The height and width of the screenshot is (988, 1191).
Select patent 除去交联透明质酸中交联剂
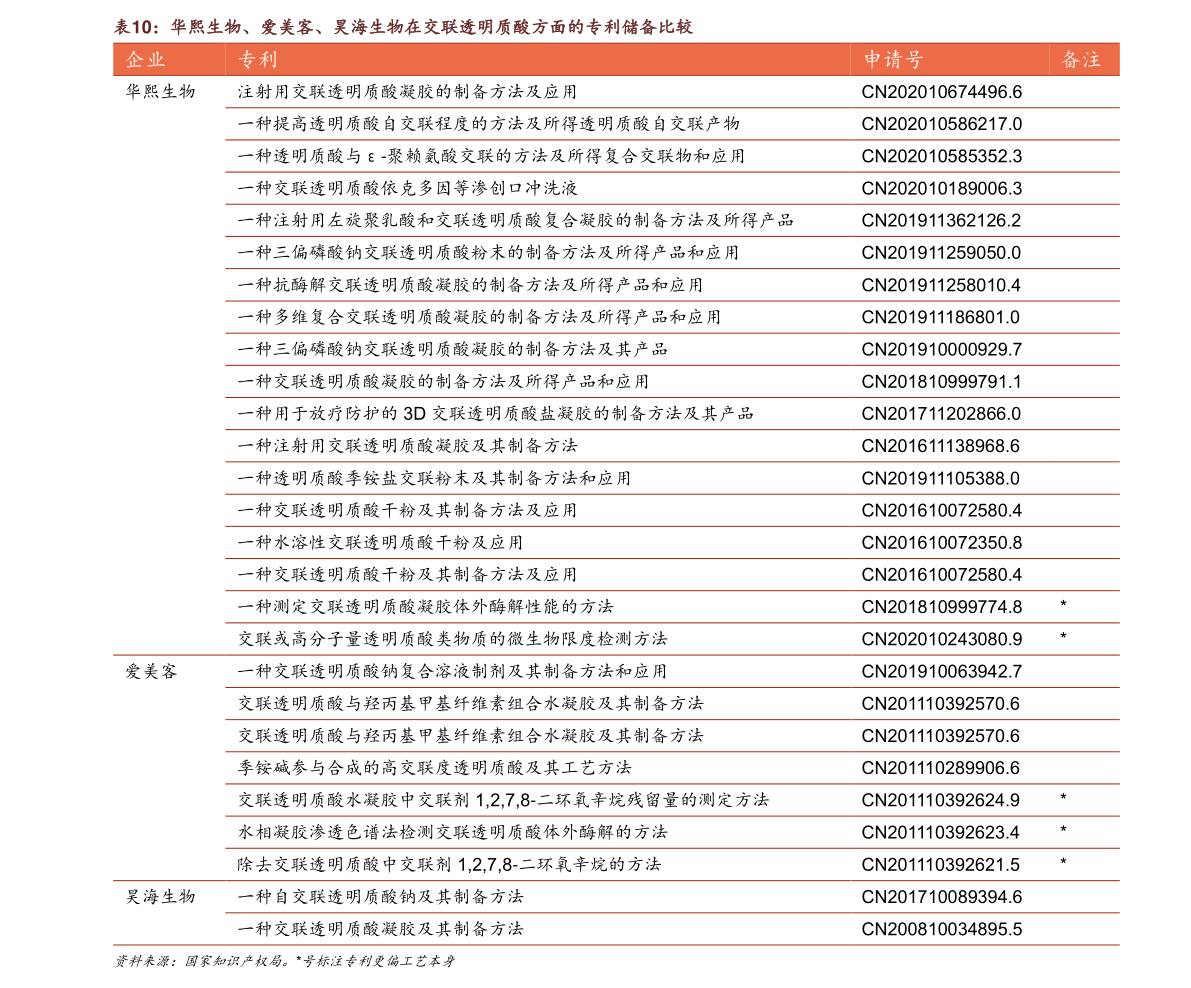[450, 864]
